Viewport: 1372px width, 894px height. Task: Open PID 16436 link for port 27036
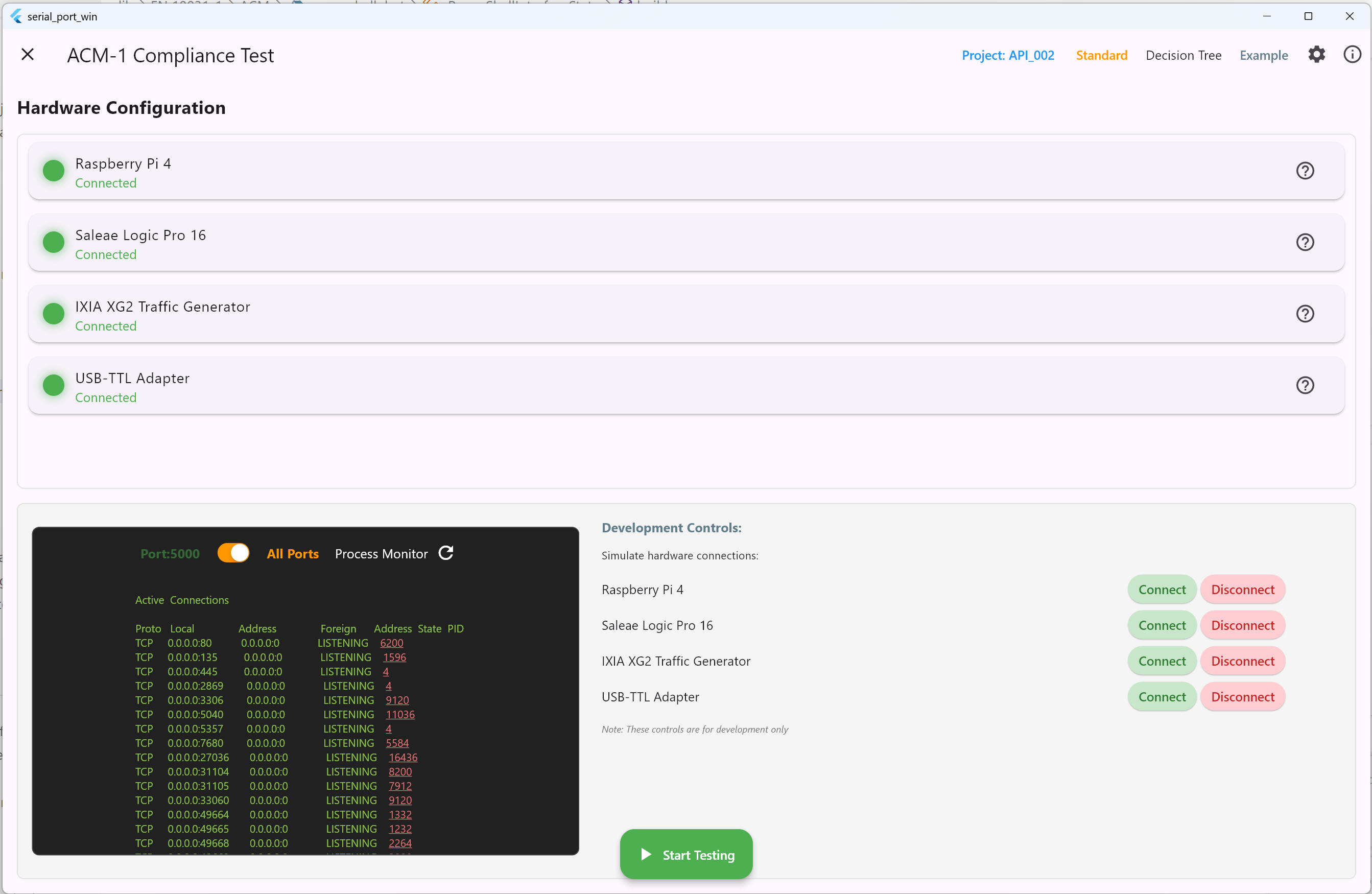tap(403, 758)
